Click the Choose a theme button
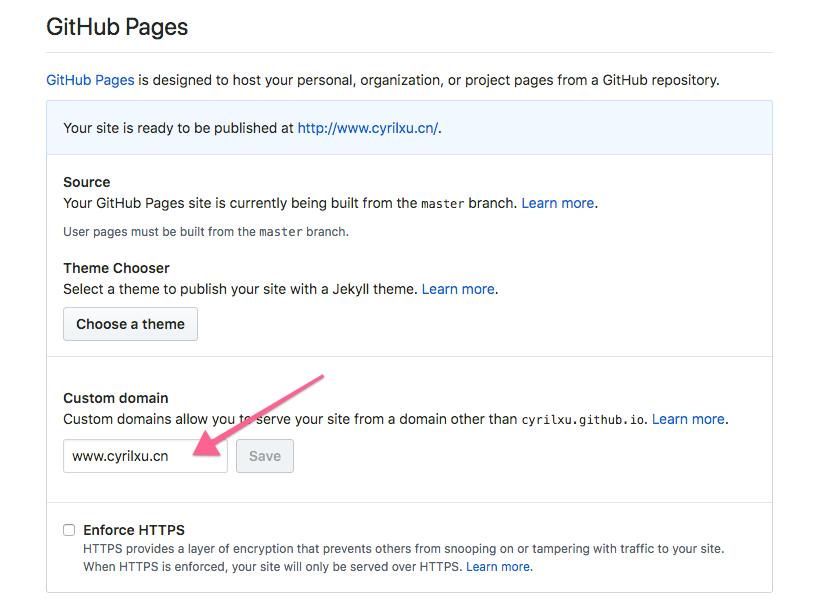The width and height of the screenshot is (817, 611). [130, 324]
